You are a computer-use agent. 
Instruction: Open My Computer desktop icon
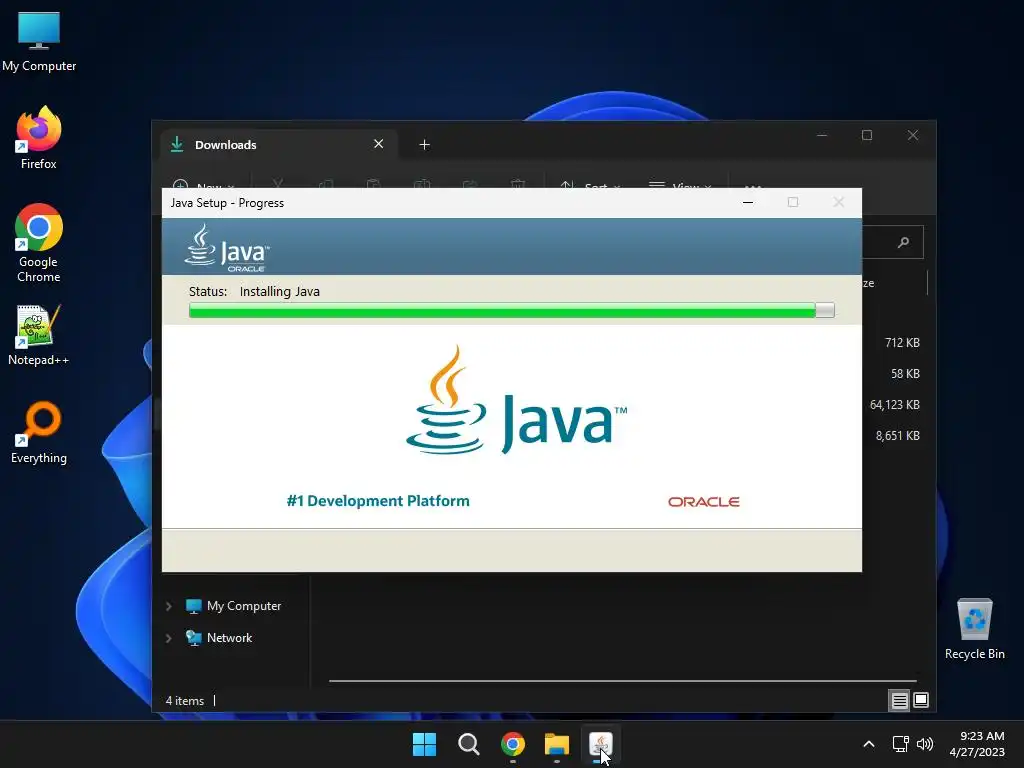[x=39, y=41]
